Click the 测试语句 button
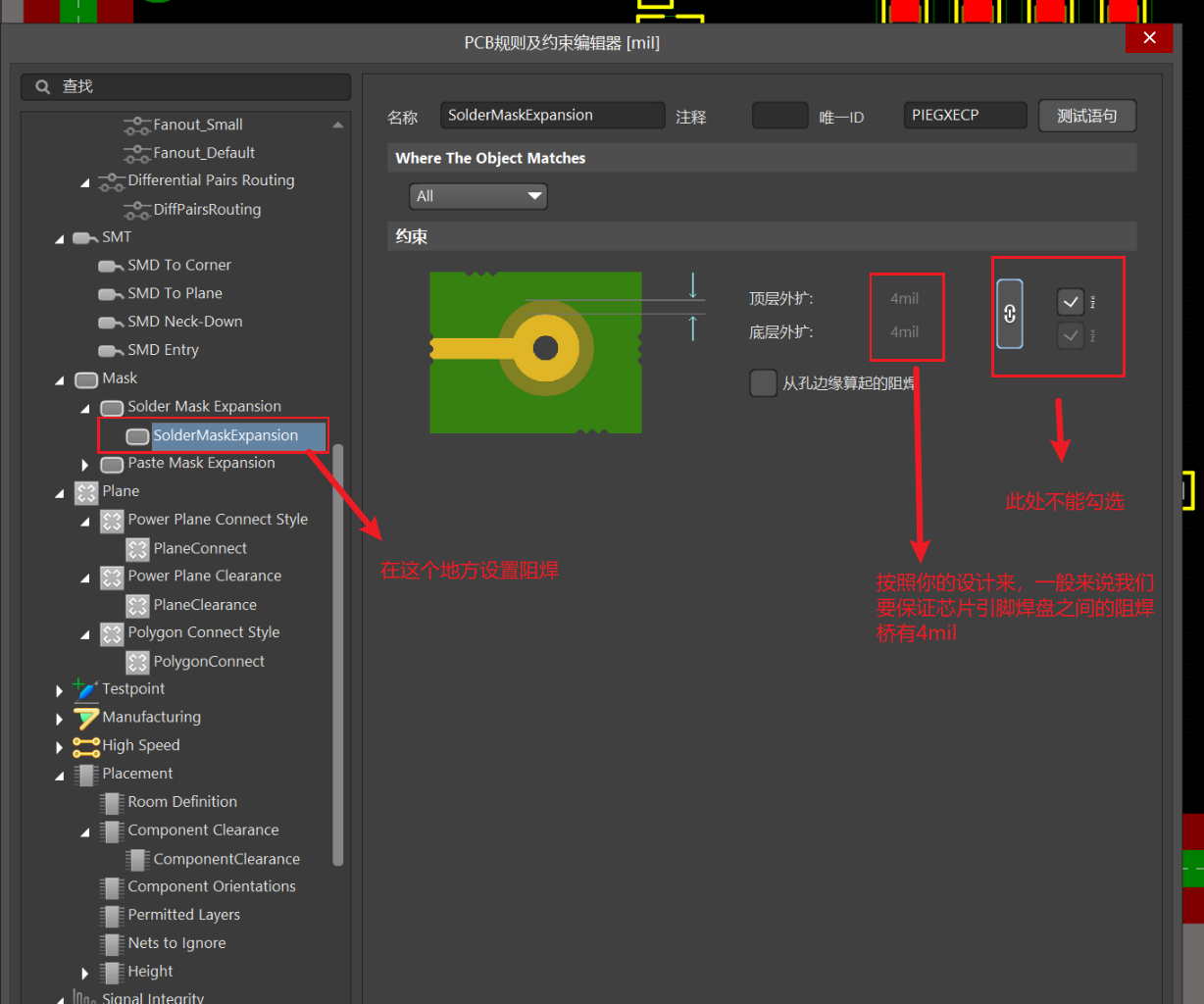 point(1087,116)
